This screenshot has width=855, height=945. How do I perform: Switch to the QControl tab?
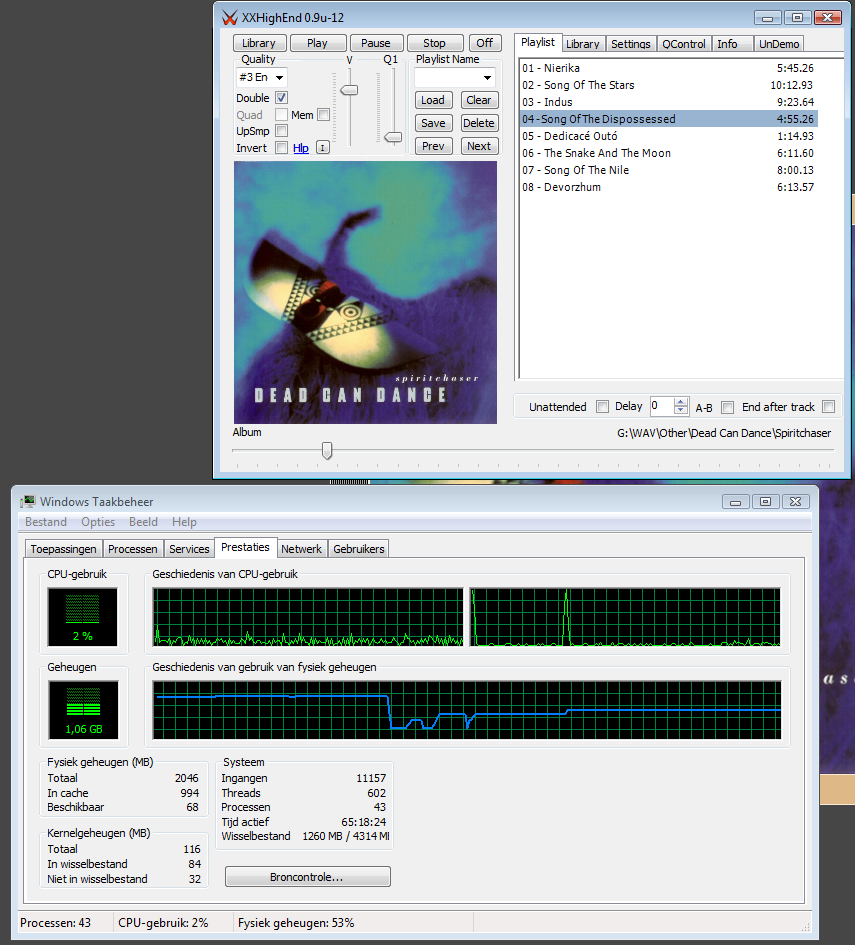(x=684, y=44)
